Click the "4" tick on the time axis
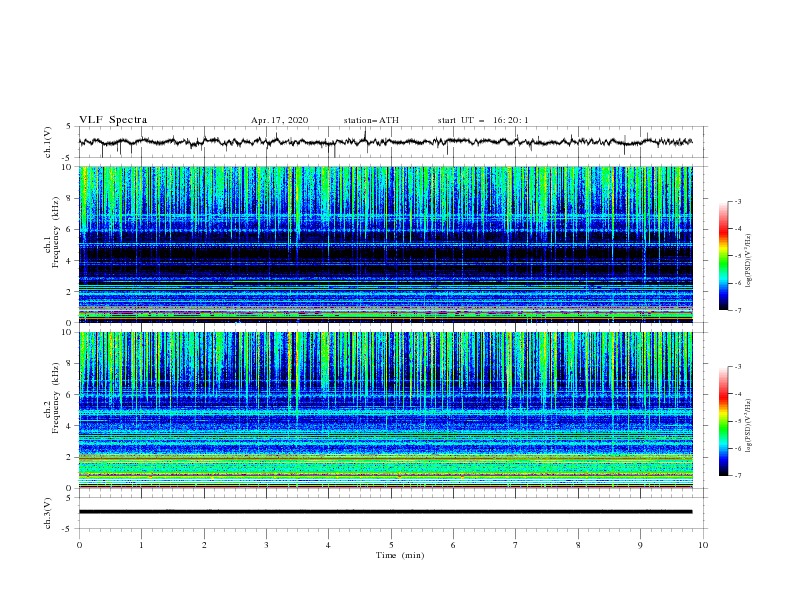792x612 pixels. click(x=328, y=545)
